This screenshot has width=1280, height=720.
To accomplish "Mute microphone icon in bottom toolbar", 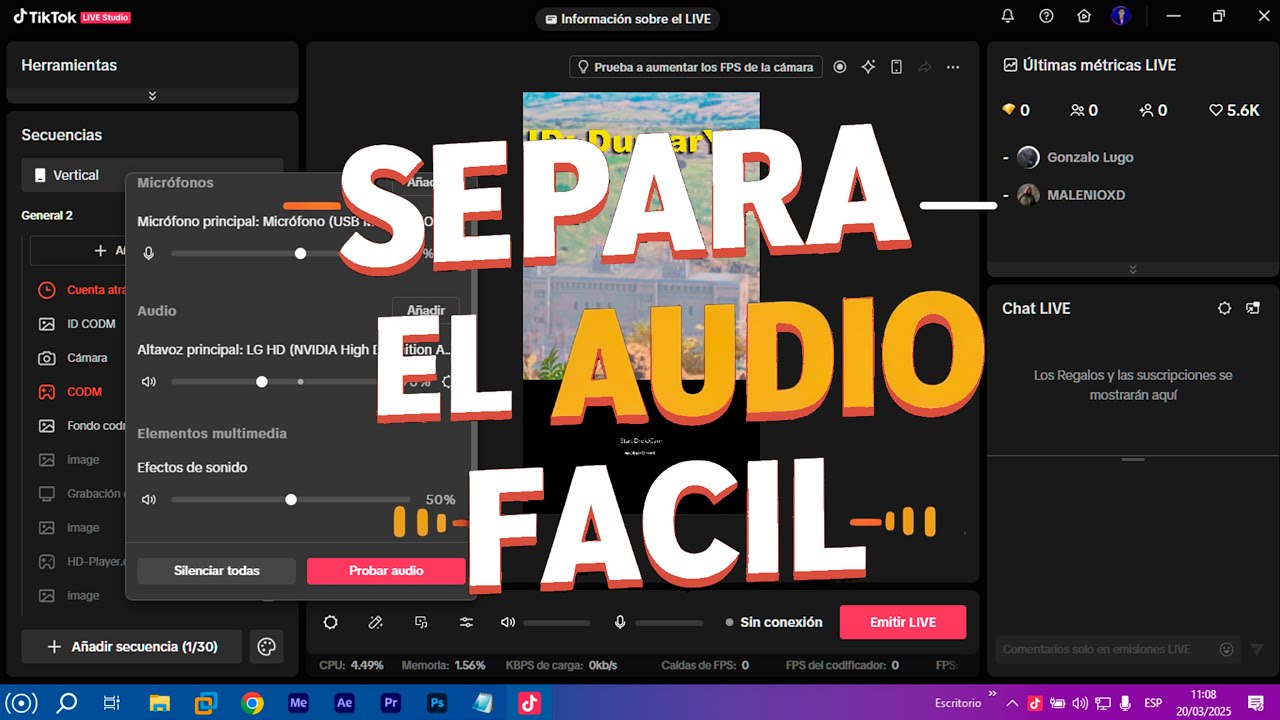I will point(620,622).
